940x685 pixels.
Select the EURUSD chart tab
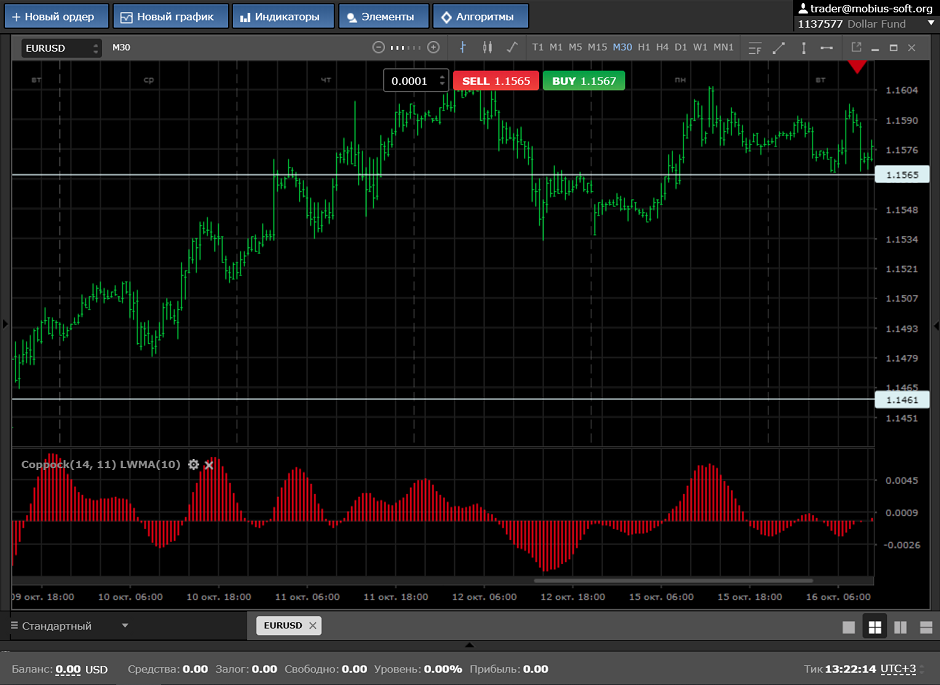click(x=282, y=625)
